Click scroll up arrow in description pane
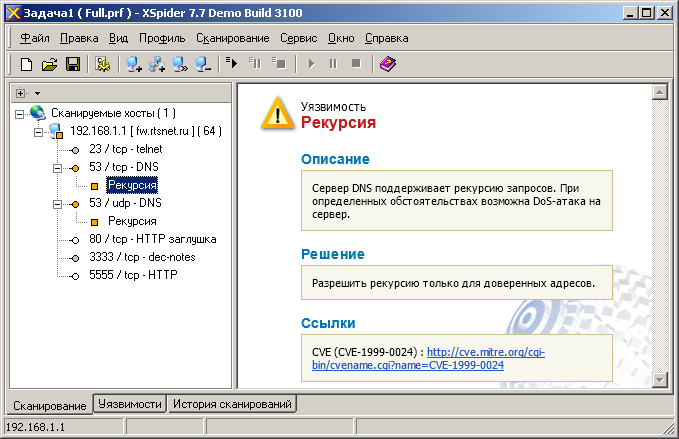Image resolution: width=679 pixels, height=439 pixels. coord(660,92)
